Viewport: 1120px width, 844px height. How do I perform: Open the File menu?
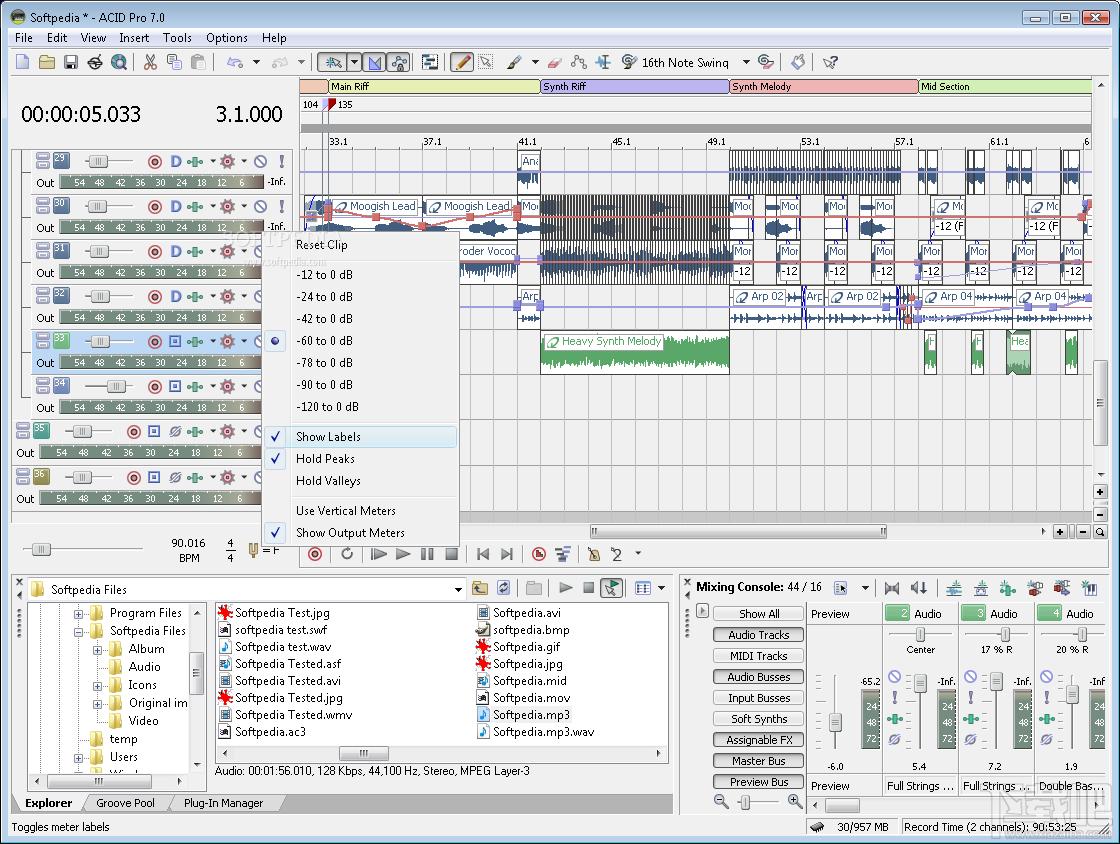tap(24, 38)
